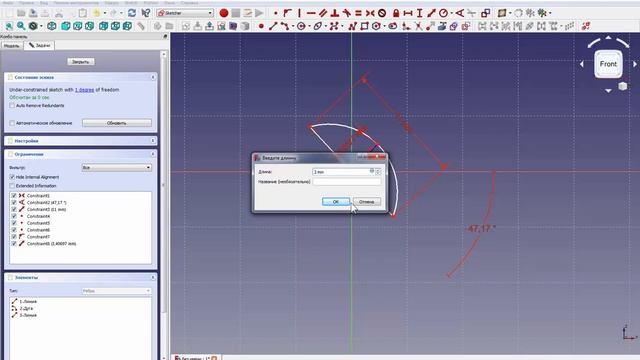Click the Front face of navigation cube
Image resolution: width=640 pixels, height=360 pixels.
click(x=608, y=64)
